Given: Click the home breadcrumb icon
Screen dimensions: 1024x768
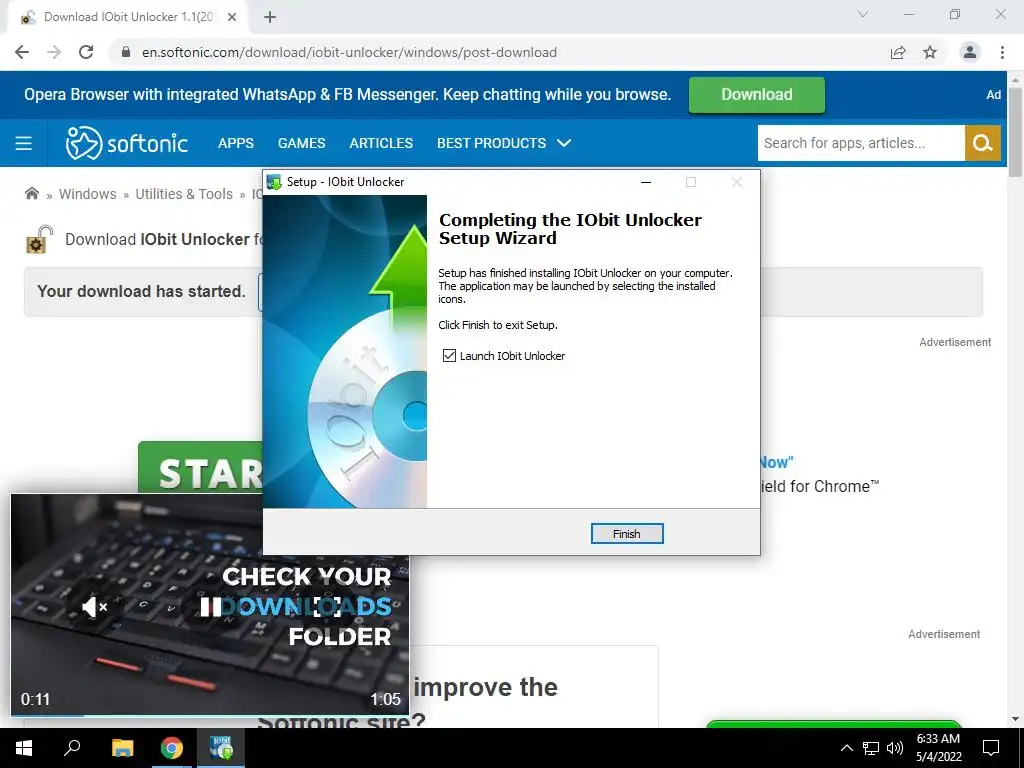Looking at the screenshot, I should pos(31,193).
